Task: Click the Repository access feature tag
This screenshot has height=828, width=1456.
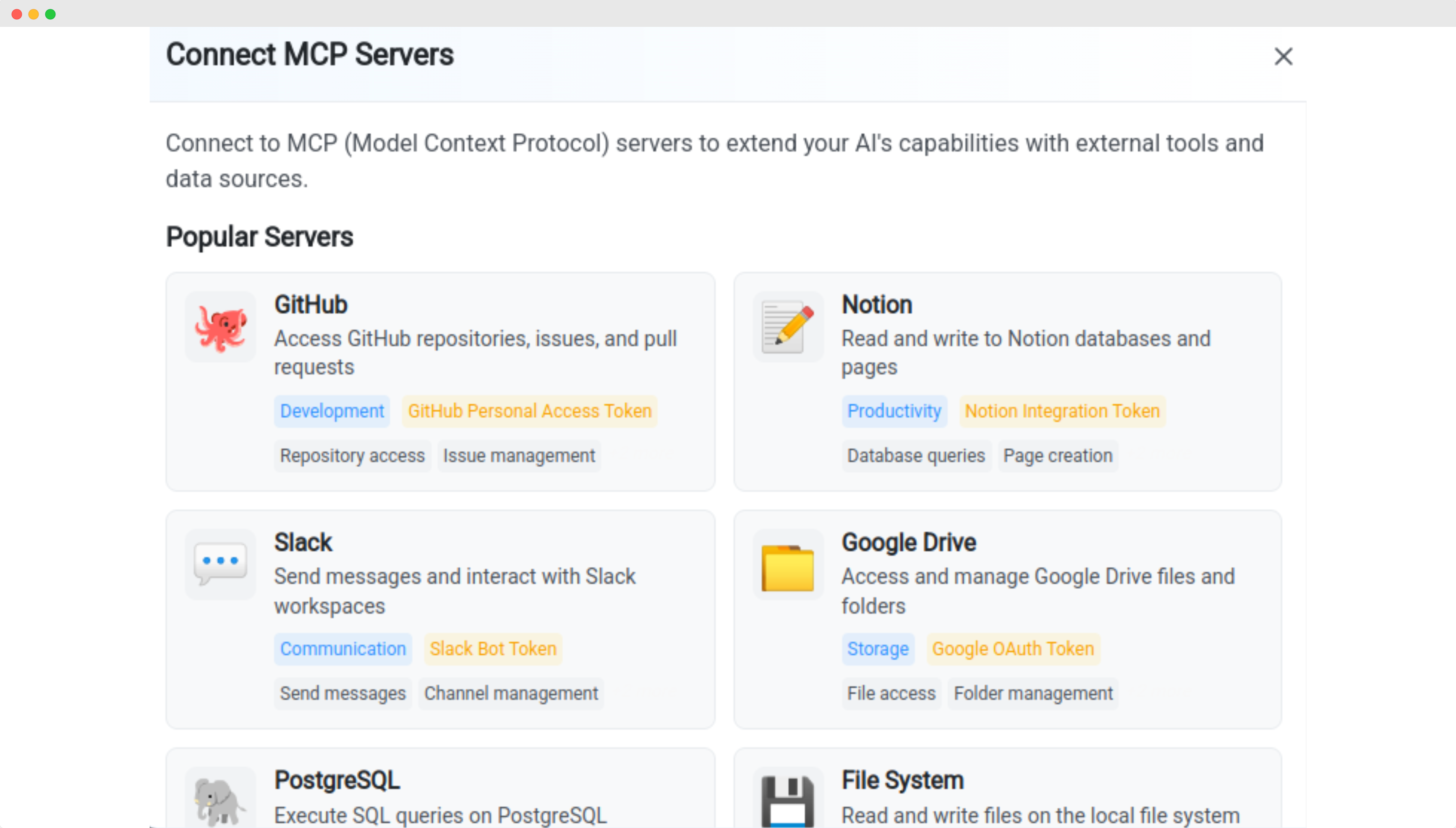Action: pos(352,455)
